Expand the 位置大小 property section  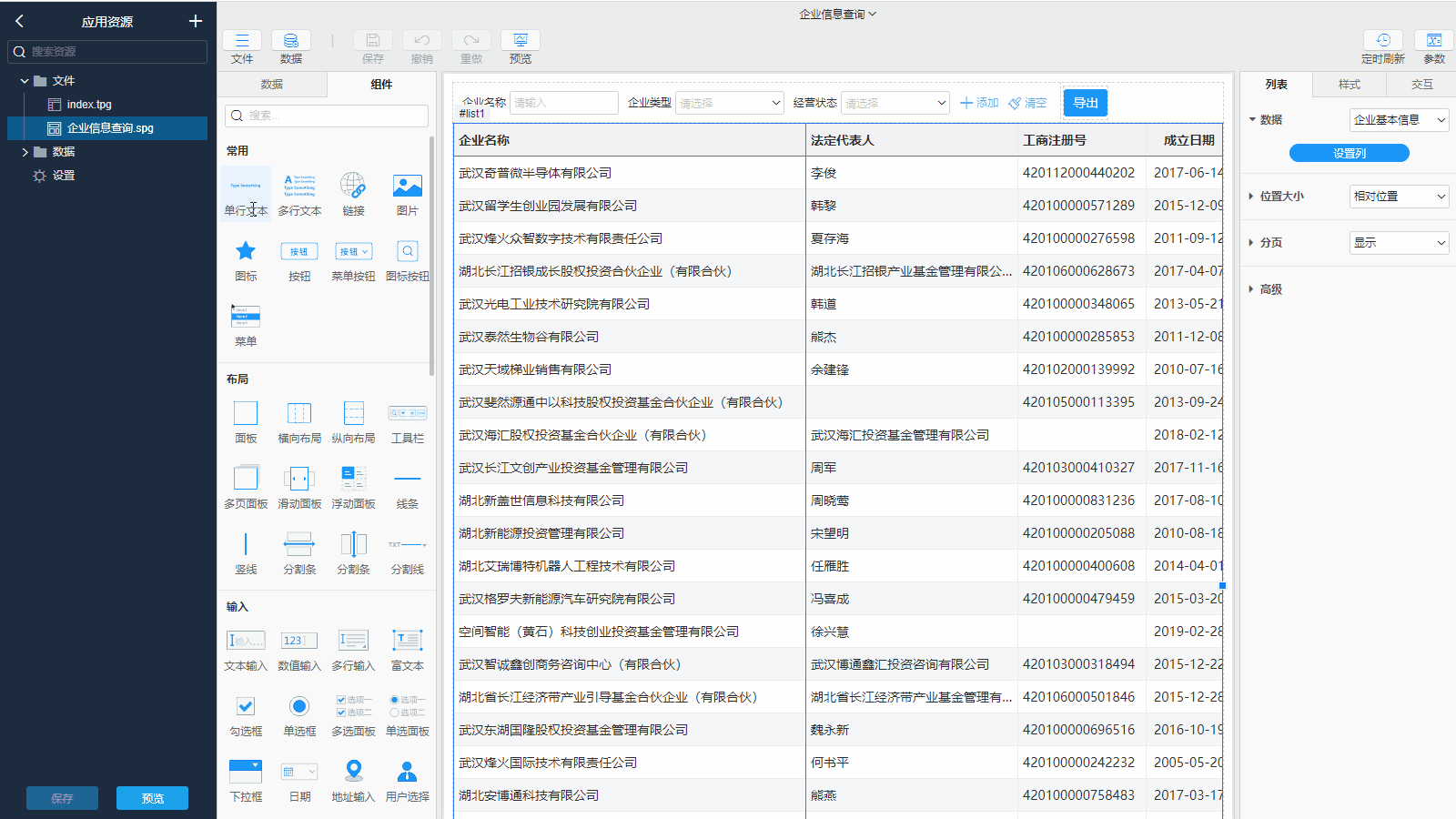[1252, 196]
